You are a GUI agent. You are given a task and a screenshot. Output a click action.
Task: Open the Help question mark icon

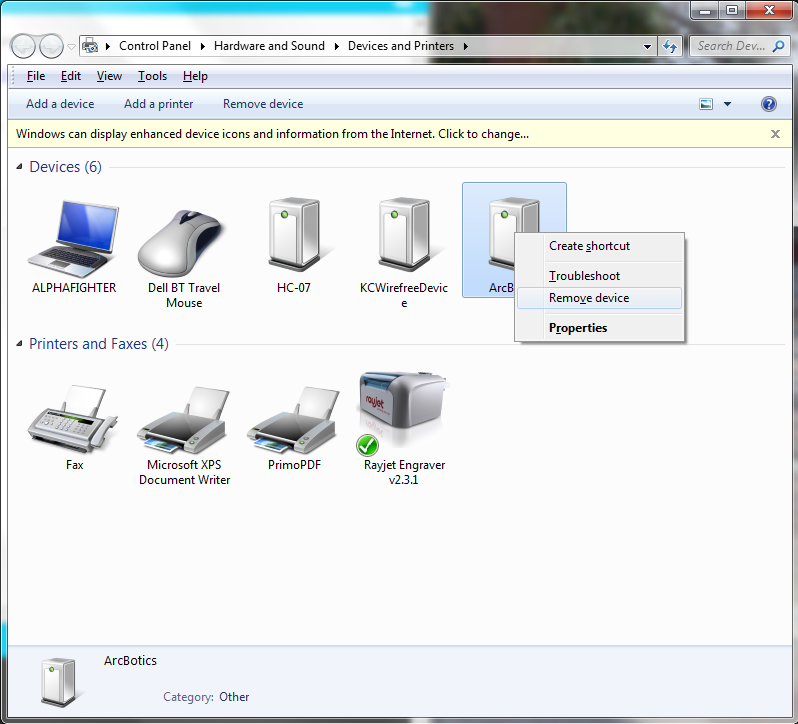[x=768, y=104]
